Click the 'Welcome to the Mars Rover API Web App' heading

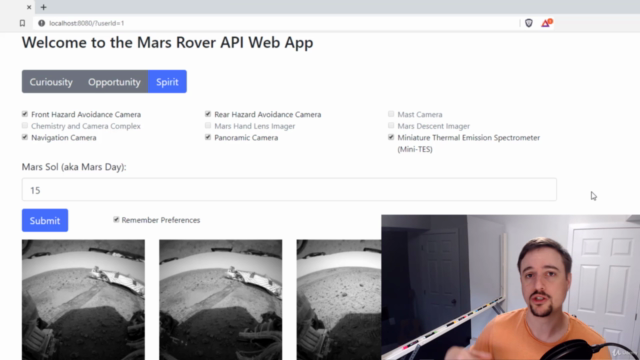[167, 42]
